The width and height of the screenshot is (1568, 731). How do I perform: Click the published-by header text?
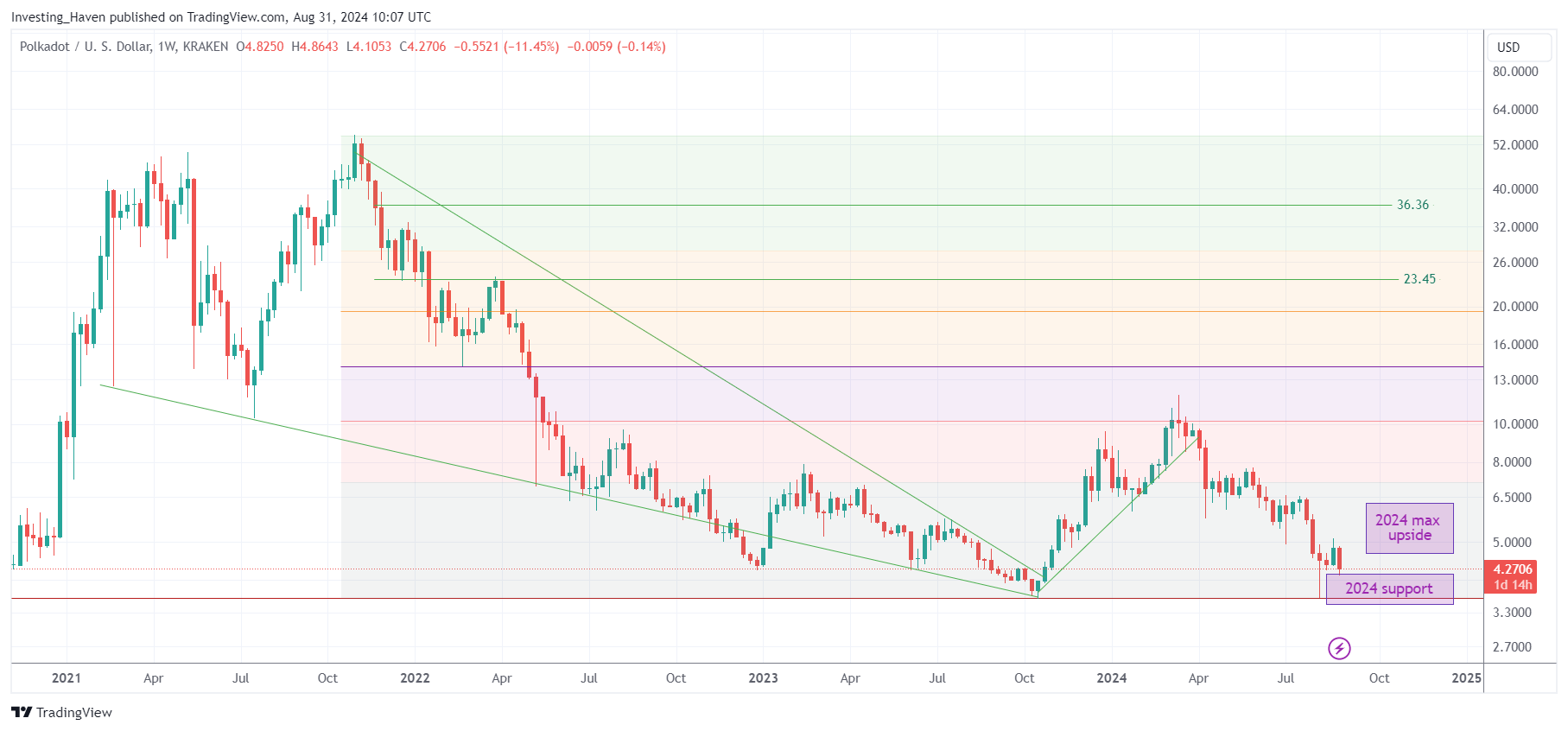[221, 17]
